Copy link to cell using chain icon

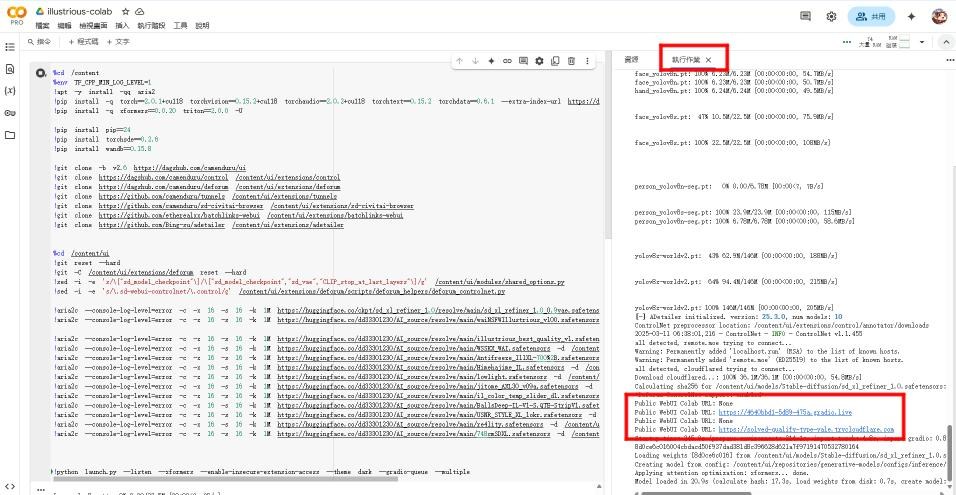(507, 61)
